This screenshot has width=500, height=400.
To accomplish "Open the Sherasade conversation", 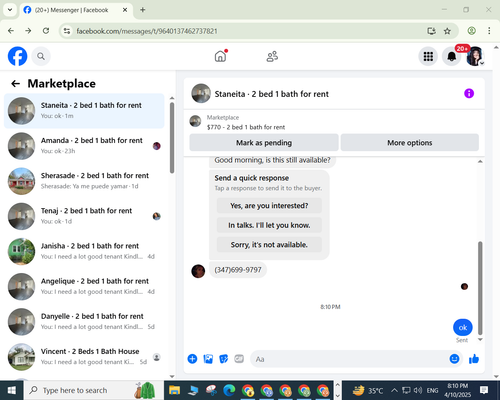I will point(84,181).
